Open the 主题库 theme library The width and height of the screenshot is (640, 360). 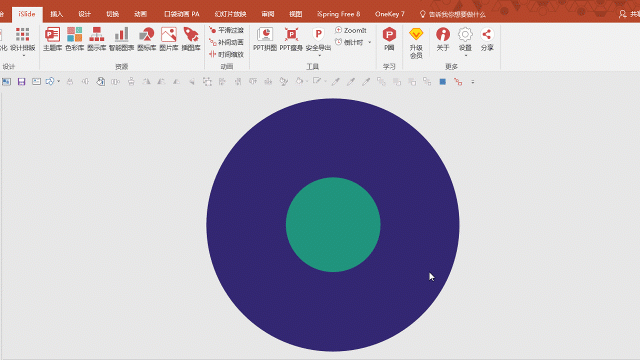(x=52, y=39)
